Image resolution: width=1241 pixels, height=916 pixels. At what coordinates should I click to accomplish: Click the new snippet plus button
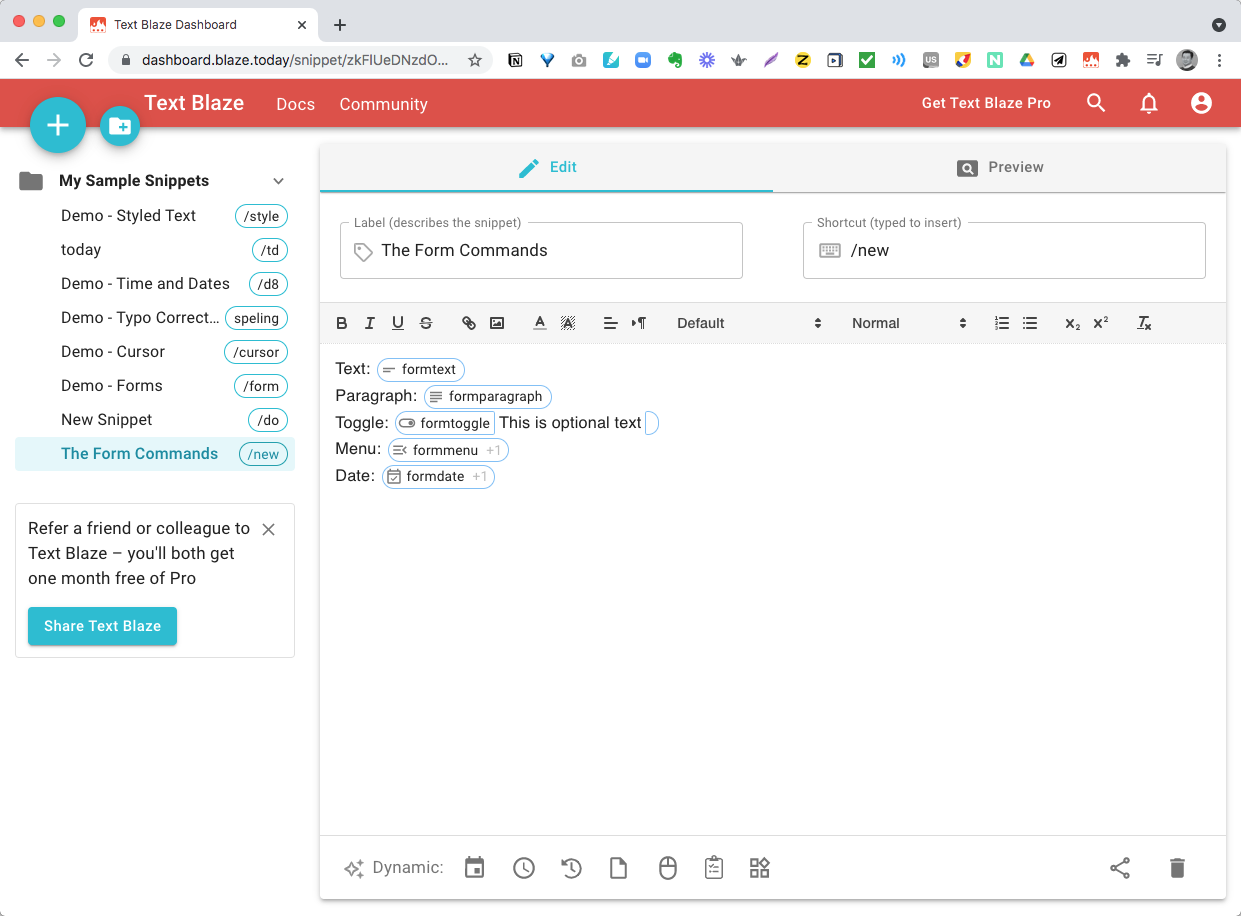[x=58, y=125]
